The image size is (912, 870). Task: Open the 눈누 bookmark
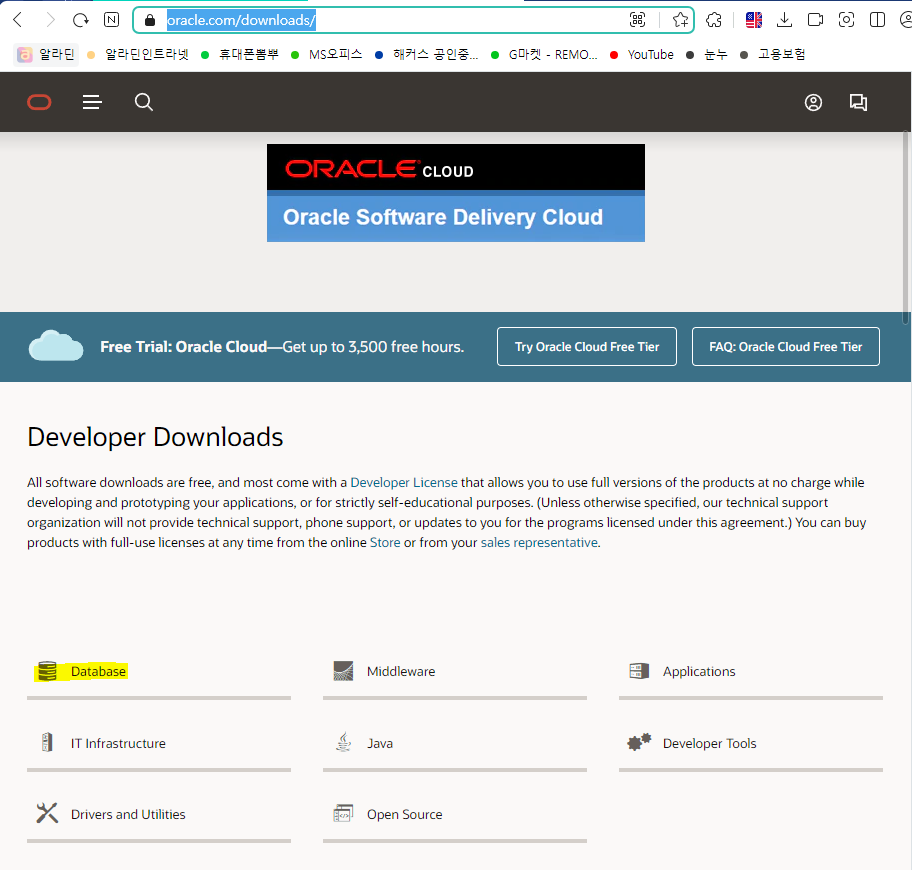(707, 55)
